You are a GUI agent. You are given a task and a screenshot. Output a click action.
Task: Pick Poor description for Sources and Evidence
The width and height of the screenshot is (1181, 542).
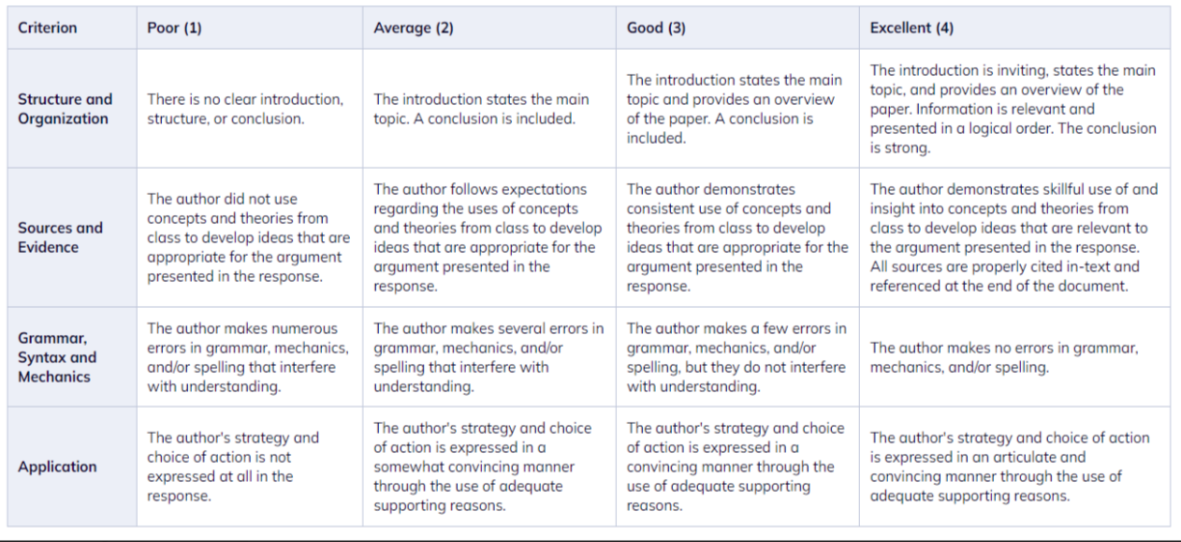[x=250, y=237]
